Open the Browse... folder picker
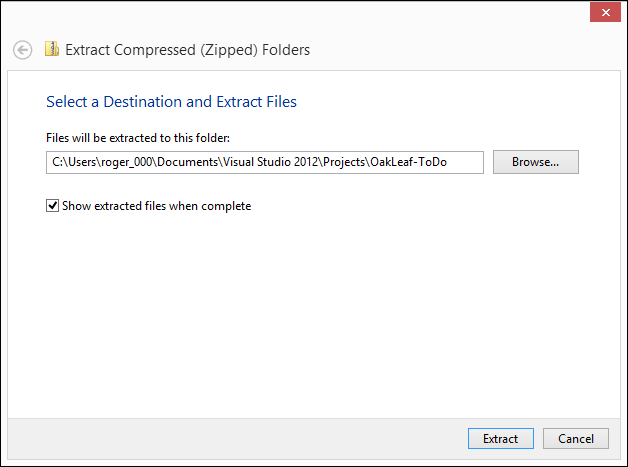This screenshot has width=628, height=467. coord(535,162)
